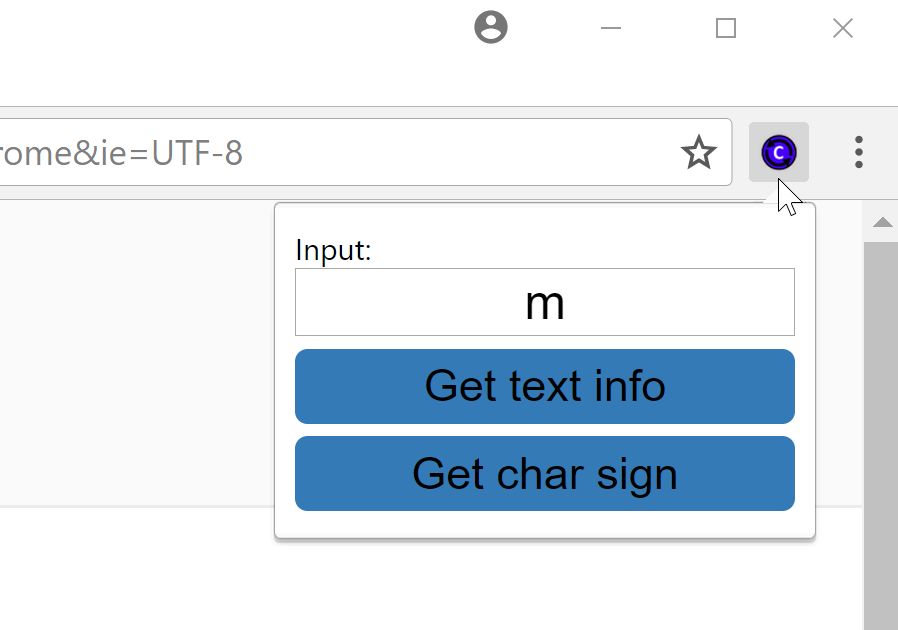The width and height of the screenshot is (898, 630).
Task: Close the browser window
Action: click(842, 28)
